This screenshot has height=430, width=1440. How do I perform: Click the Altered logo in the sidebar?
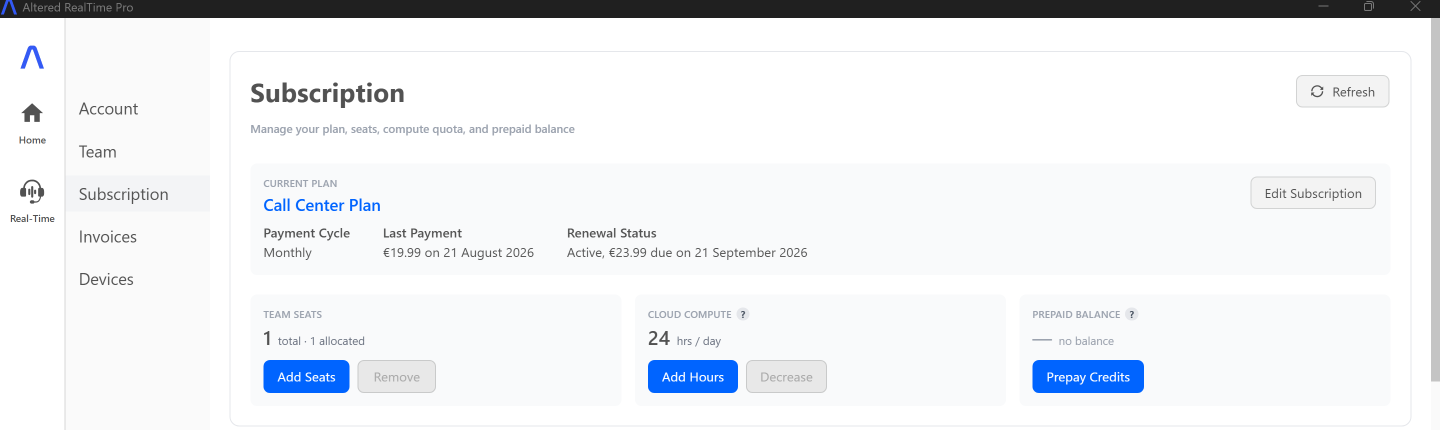pyautogui.click(x=32, y=58)
